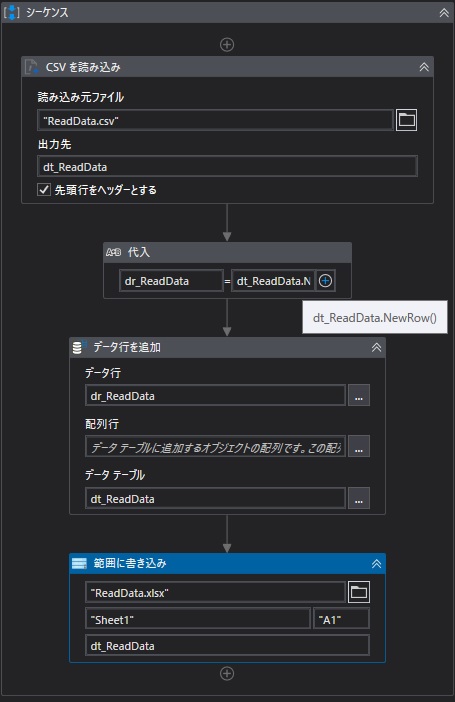Viewport: 455px width, 702px height.
Task: Collapse the 範囲に書き込み activity
Action: 376,564
